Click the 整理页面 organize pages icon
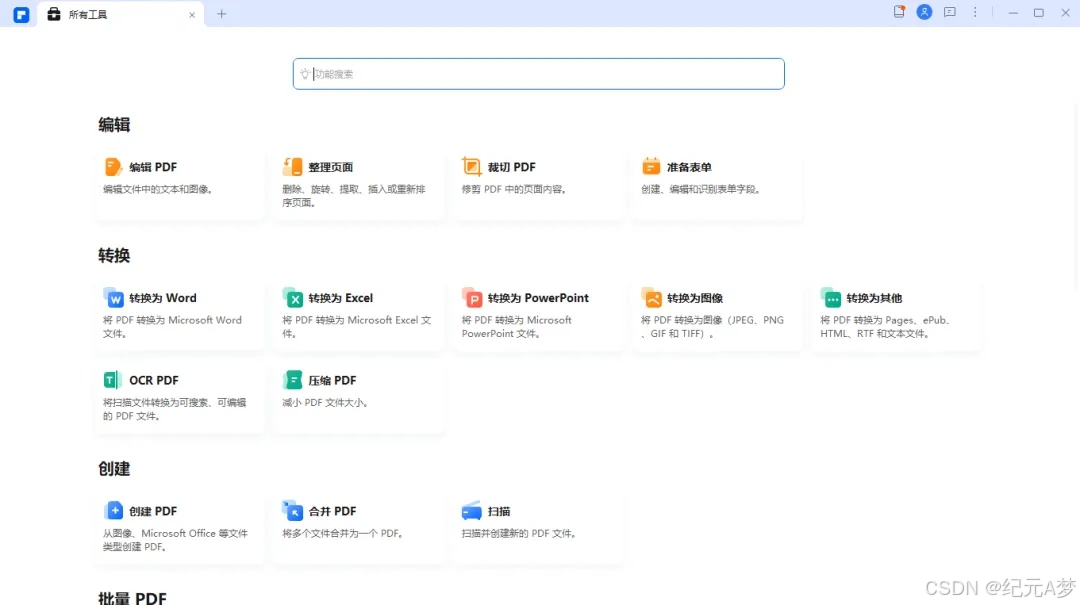This screenshot has height=605, width=1080. (292, 167)
